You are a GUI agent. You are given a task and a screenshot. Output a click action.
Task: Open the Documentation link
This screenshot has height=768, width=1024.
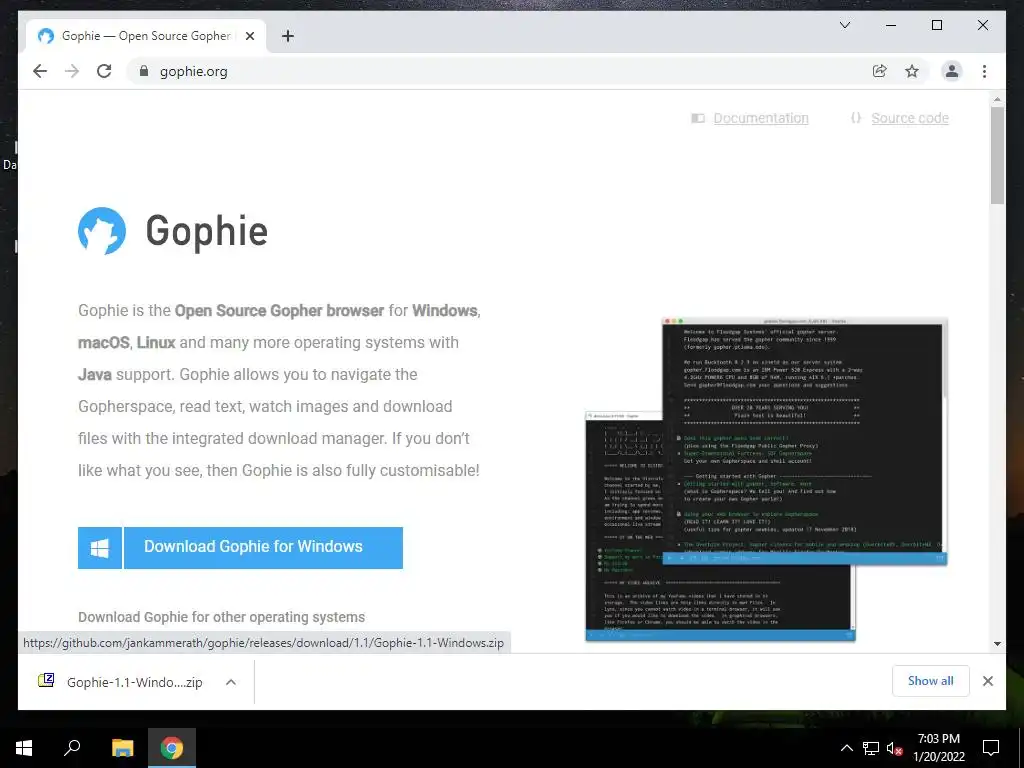(x=761, y=118)
